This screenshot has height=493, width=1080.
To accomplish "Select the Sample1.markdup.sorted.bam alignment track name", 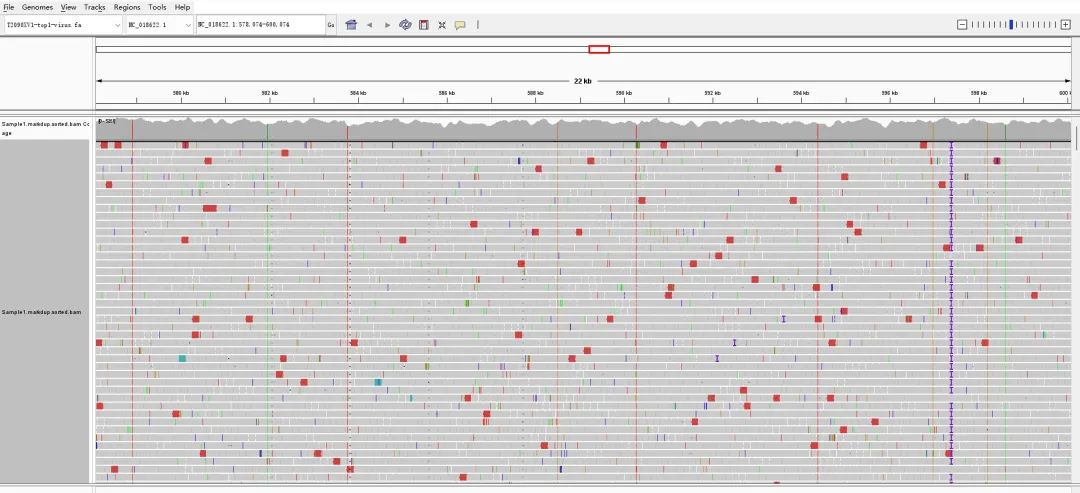I will (41, 312).
